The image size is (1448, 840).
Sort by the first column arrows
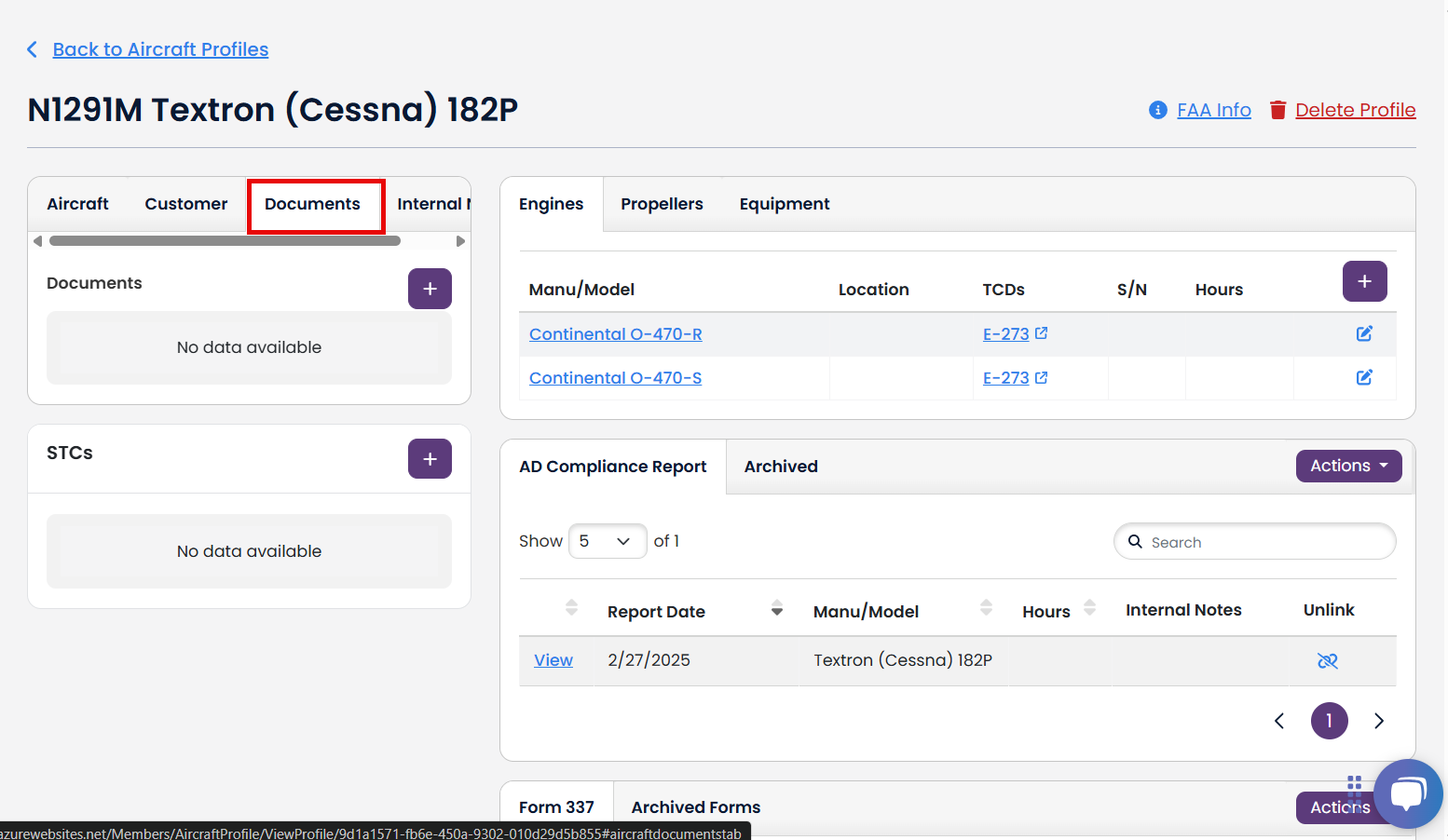[571, 608]
